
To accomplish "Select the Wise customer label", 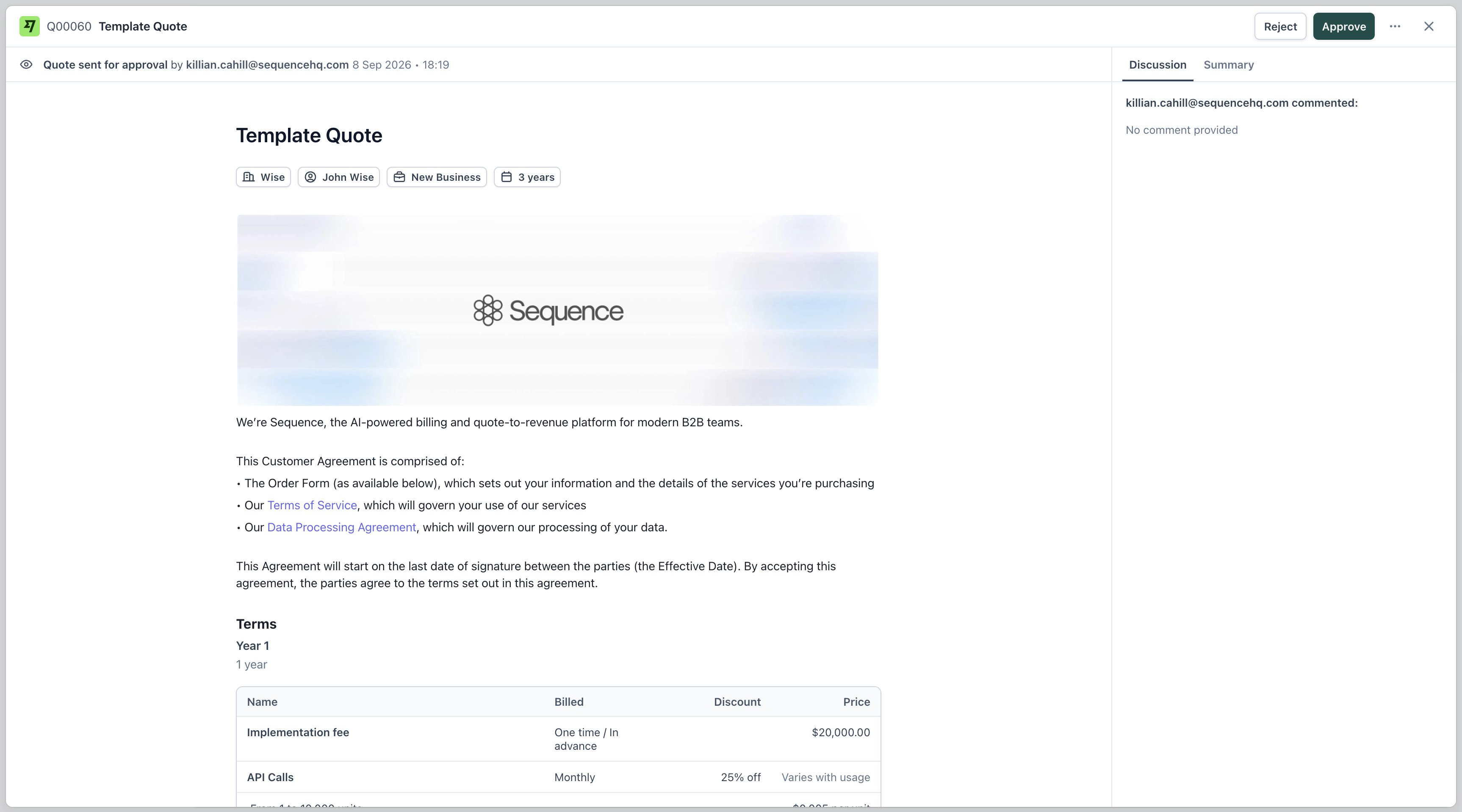I will 263,177.
